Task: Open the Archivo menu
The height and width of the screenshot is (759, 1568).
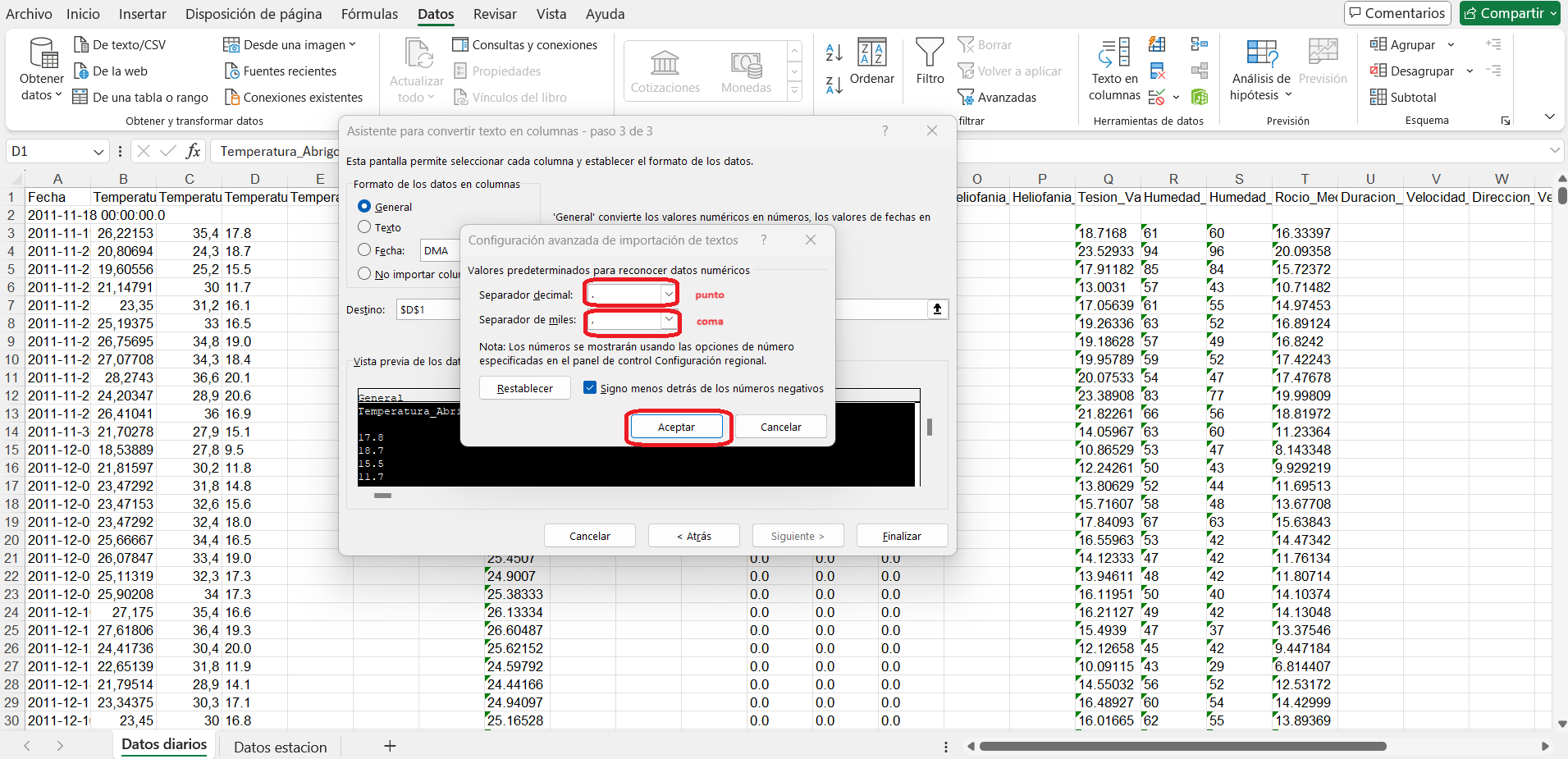Action: coord(29,14)
